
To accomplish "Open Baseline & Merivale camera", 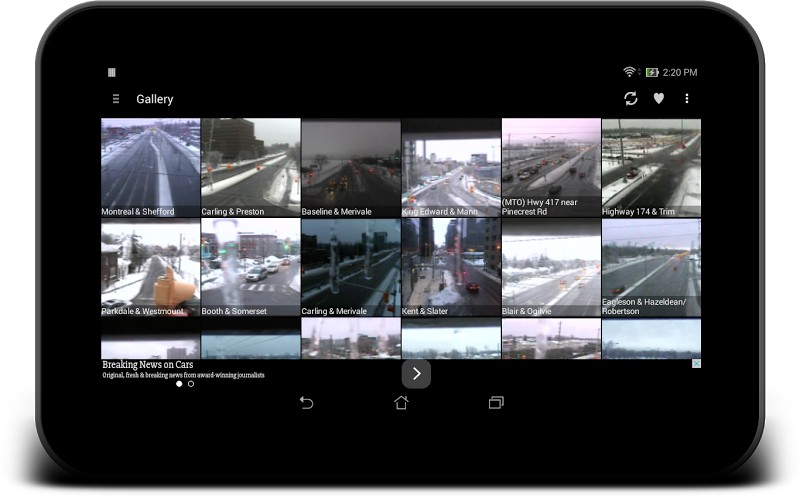I will pos(351,168).
